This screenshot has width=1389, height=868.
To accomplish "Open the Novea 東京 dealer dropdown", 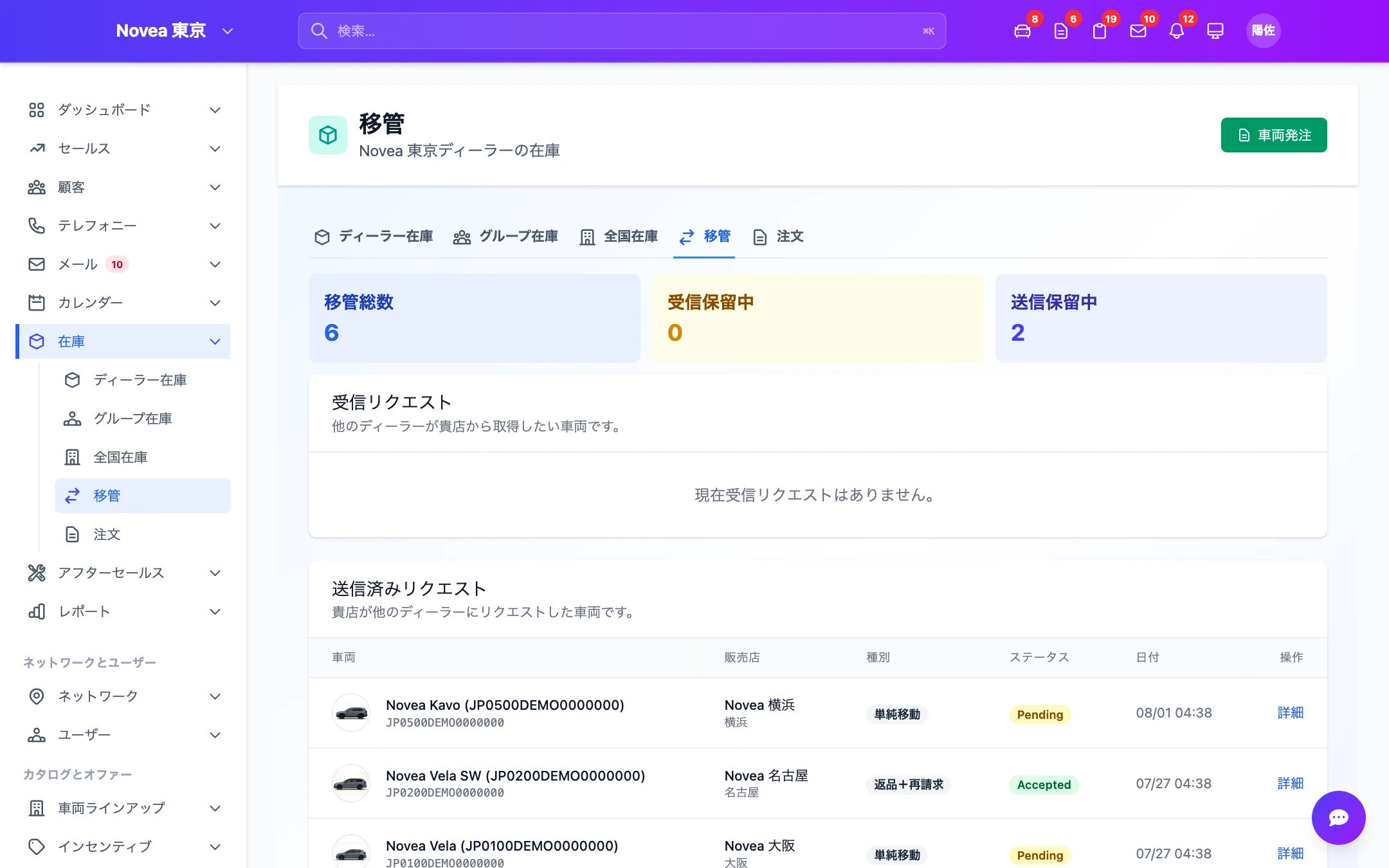I will 174,31.
